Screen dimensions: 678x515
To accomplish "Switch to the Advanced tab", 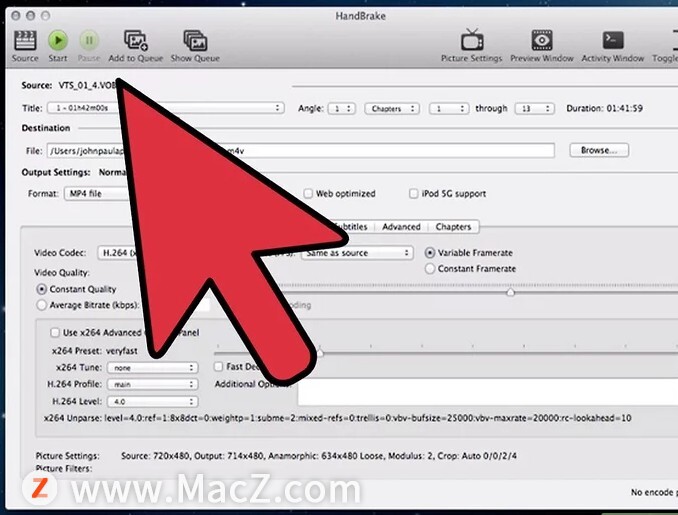I will 401,227.
